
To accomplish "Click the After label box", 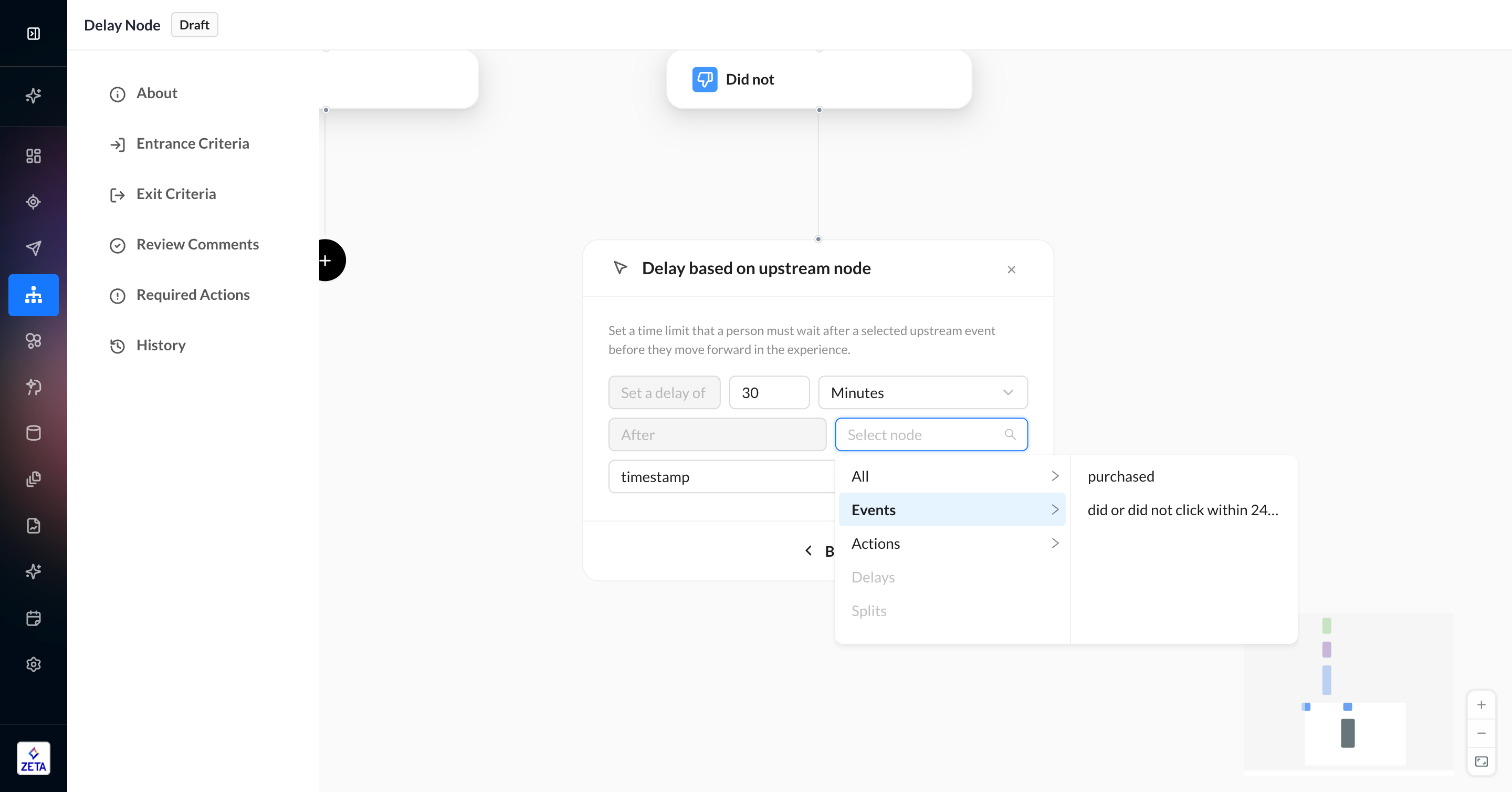I will (x=717, y=434).
